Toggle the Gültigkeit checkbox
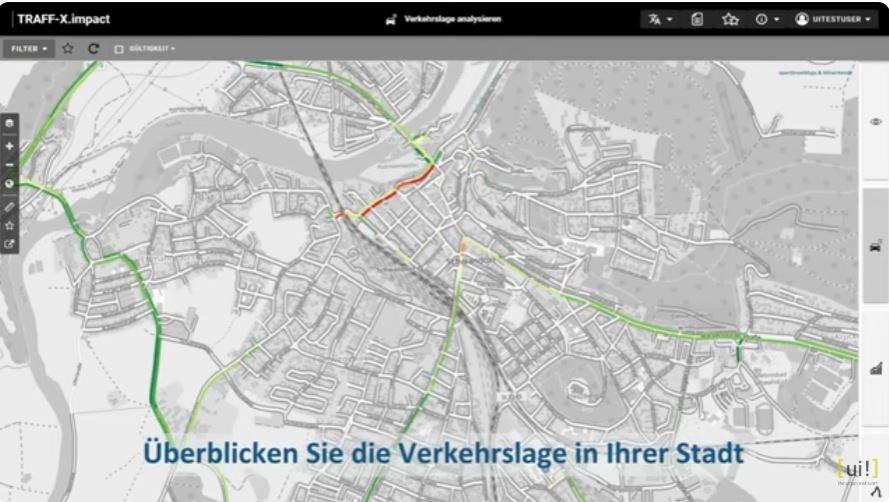Image resolution: width=889 pixels, height=502 pixels. point(119,48)
